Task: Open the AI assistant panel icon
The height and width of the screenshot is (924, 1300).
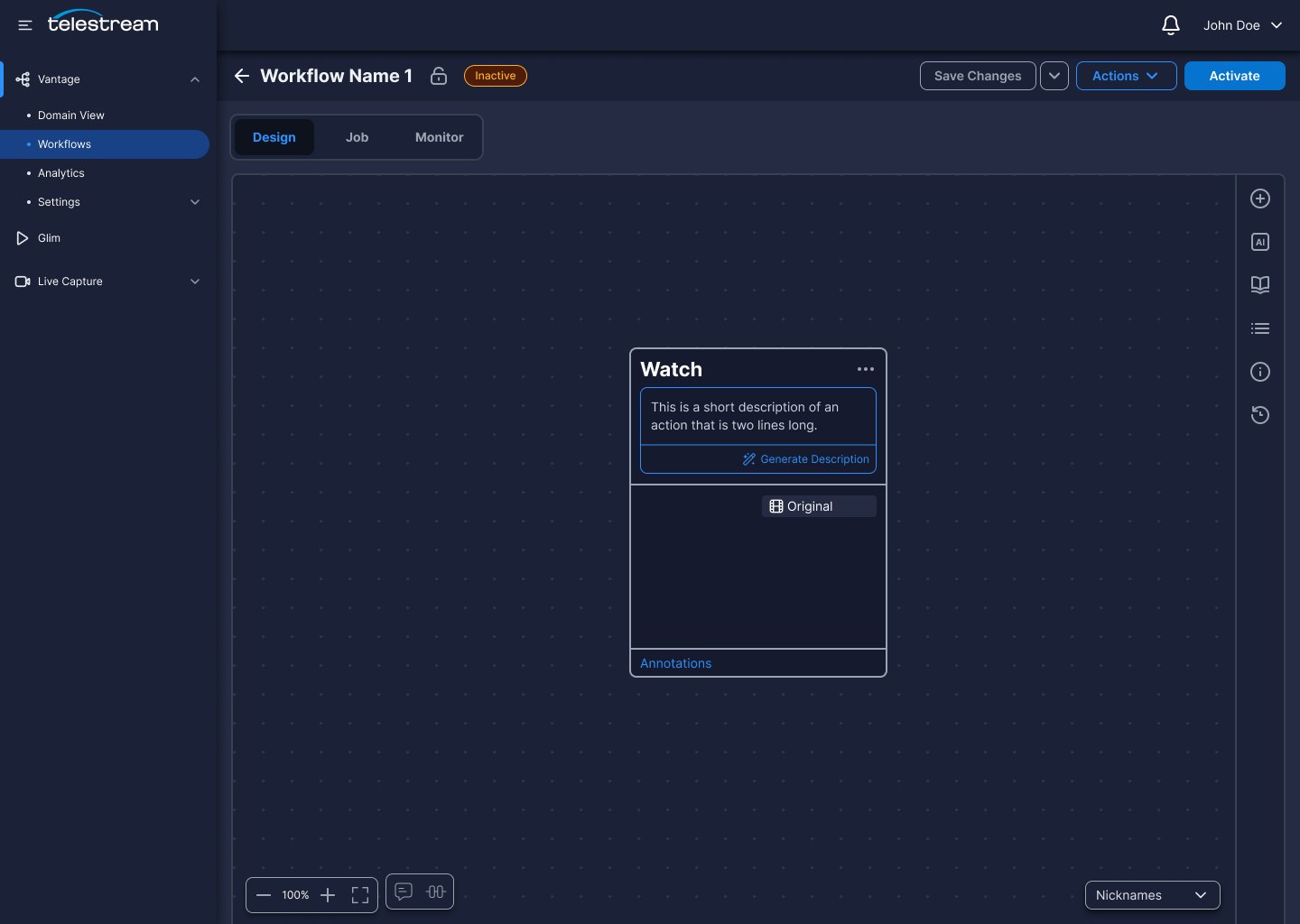Action: (x=1260, y=242)
